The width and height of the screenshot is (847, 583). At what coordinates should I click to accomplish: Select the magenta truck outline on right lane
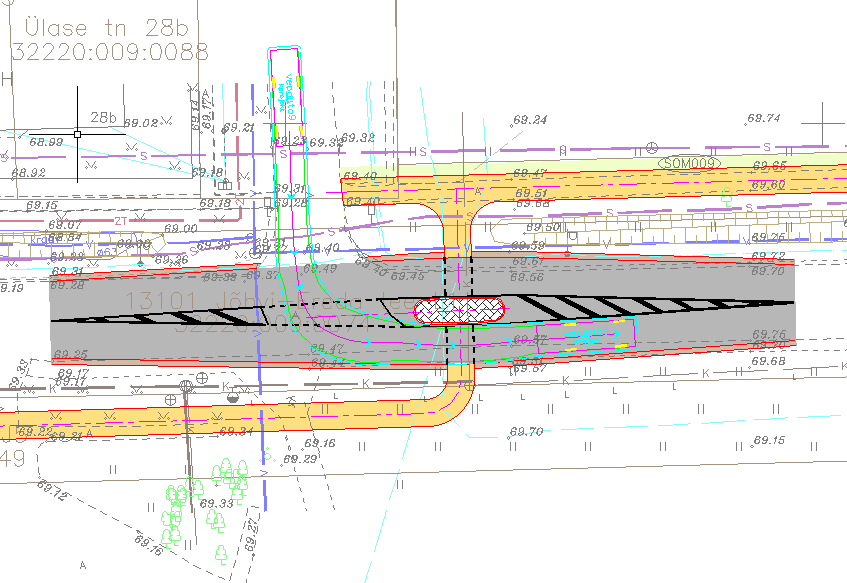587,336
